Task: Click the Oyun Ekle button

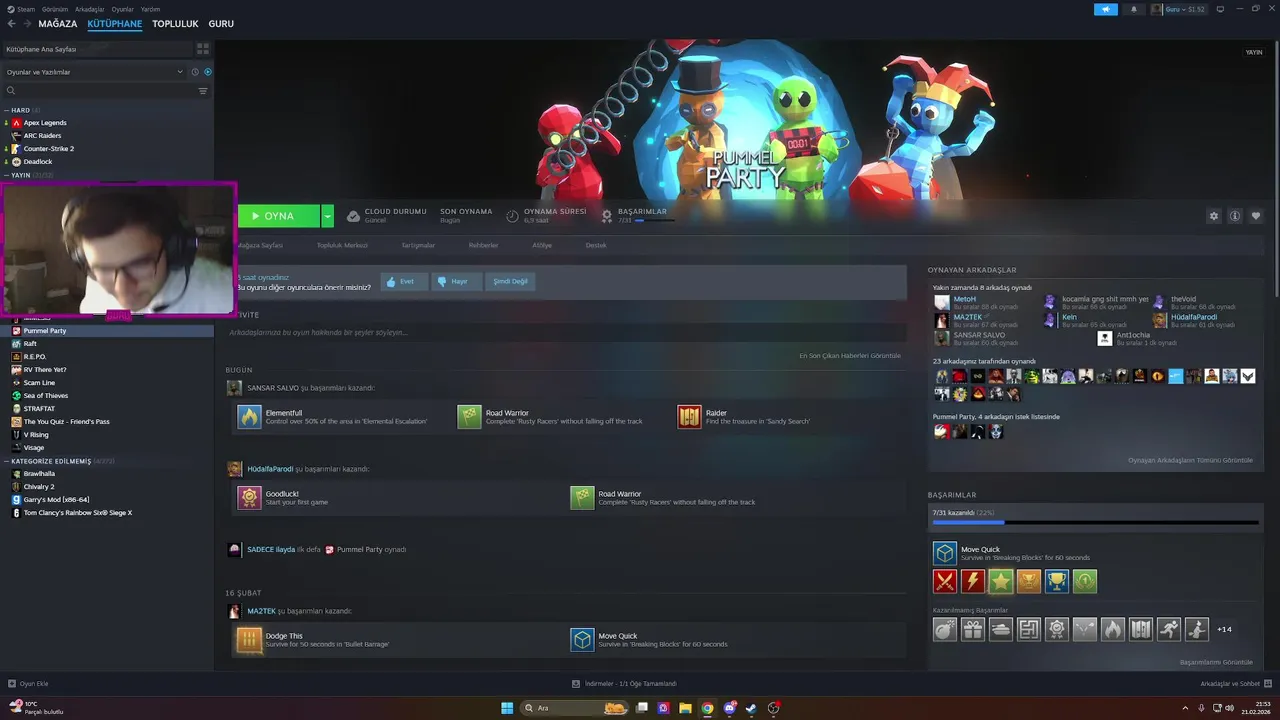Action: tap(28, 684)
